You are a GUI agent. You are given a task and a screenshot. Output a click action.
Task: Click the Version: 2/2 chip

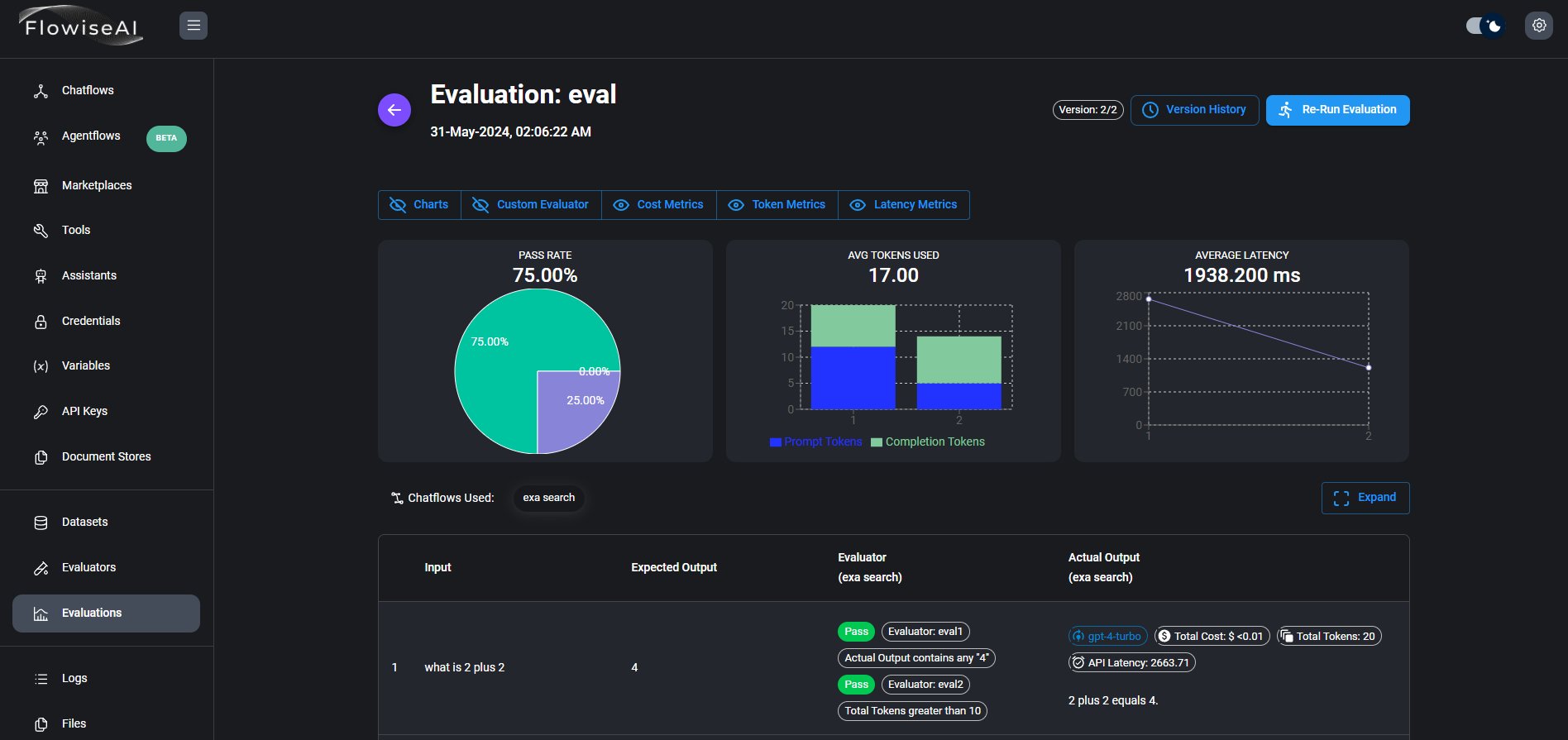pos(1088,110)
